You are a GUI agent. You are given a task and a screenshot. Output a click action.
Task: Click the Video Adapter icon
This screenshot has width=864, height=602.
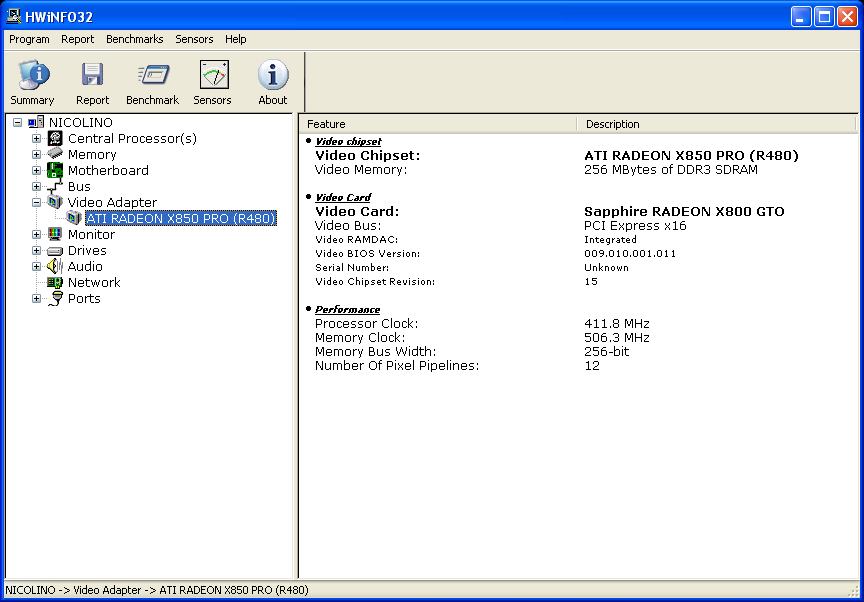[55, 202]
